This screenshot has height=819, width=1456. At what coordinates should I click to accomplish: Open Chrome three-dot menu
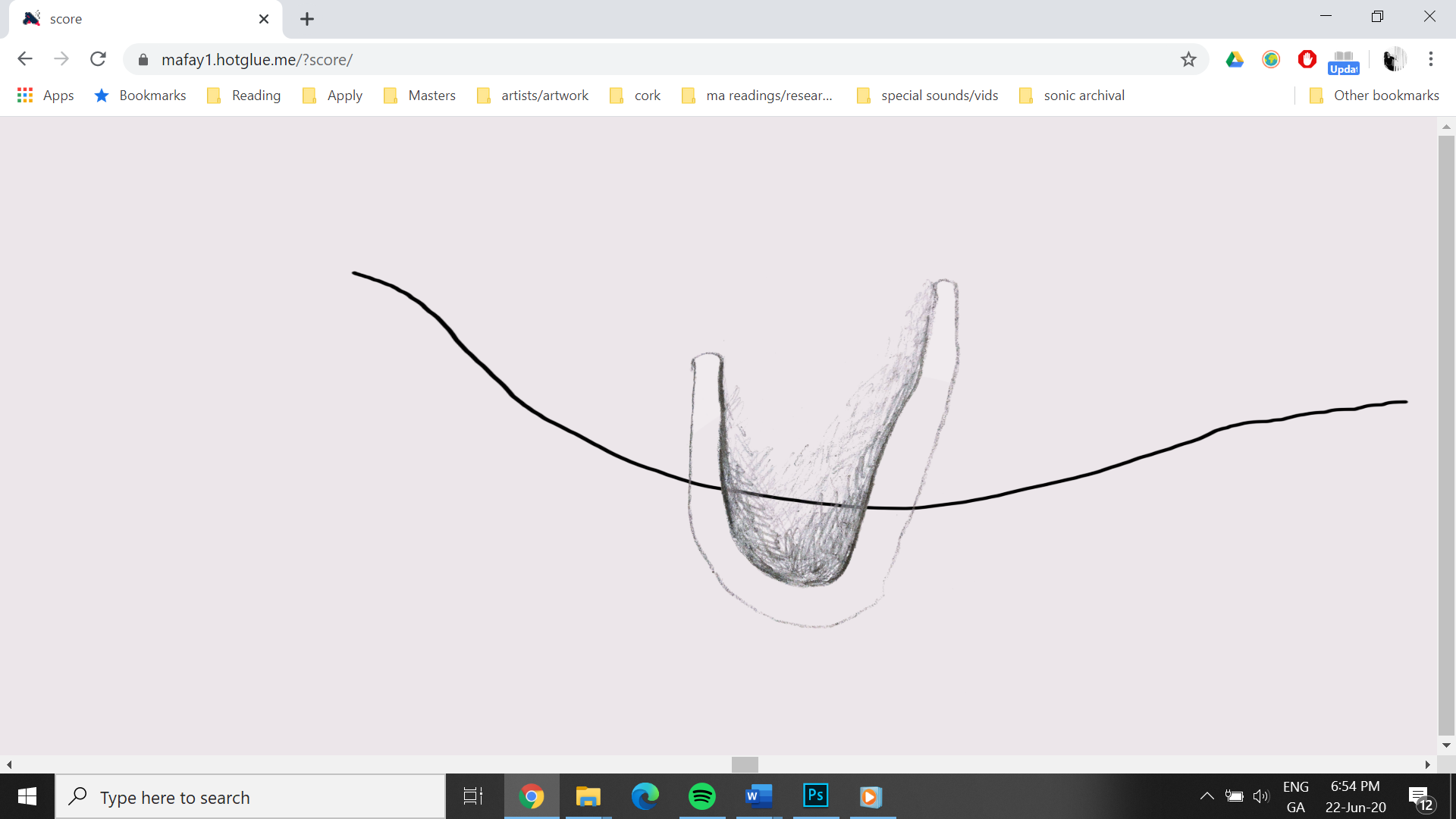[x=1430, y=59]
